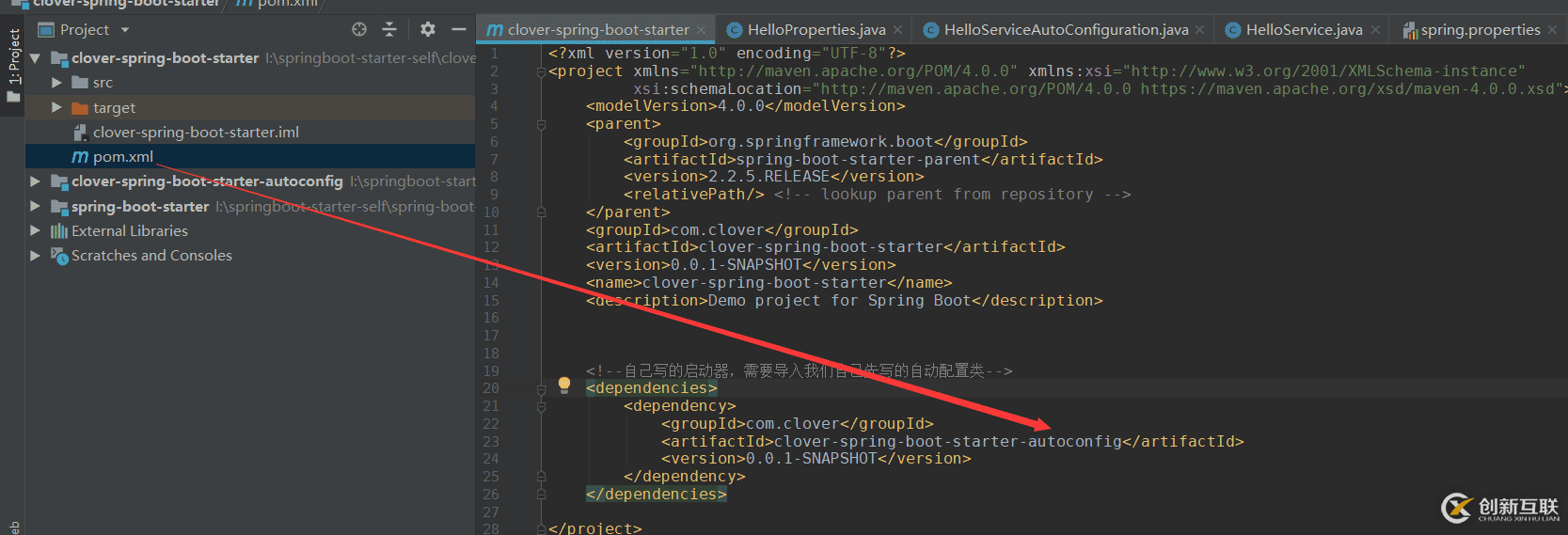This screenshot has height=535, width=1568.
Task: Fold at closing /parent marker line 10
Action: pos(541,212)
